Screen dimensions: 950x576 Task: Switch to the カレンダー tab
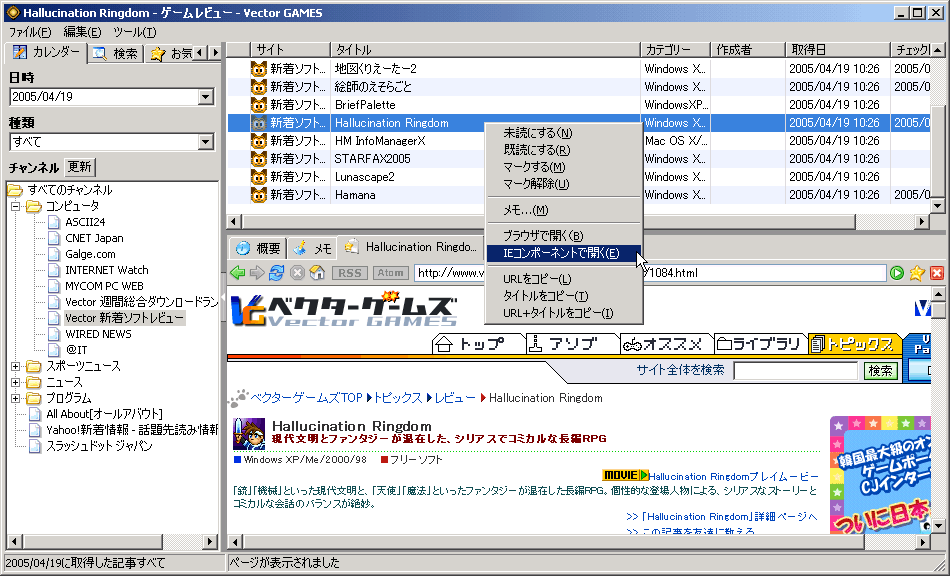[x=46, y=53]
